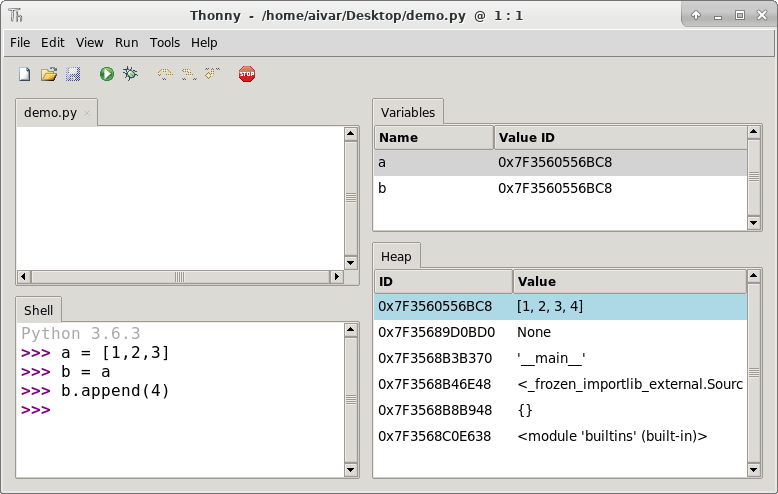The image size is (778, 494).
Task: Select the Heap panel tab
Action: pyautogui.click(x=396, y=257)
